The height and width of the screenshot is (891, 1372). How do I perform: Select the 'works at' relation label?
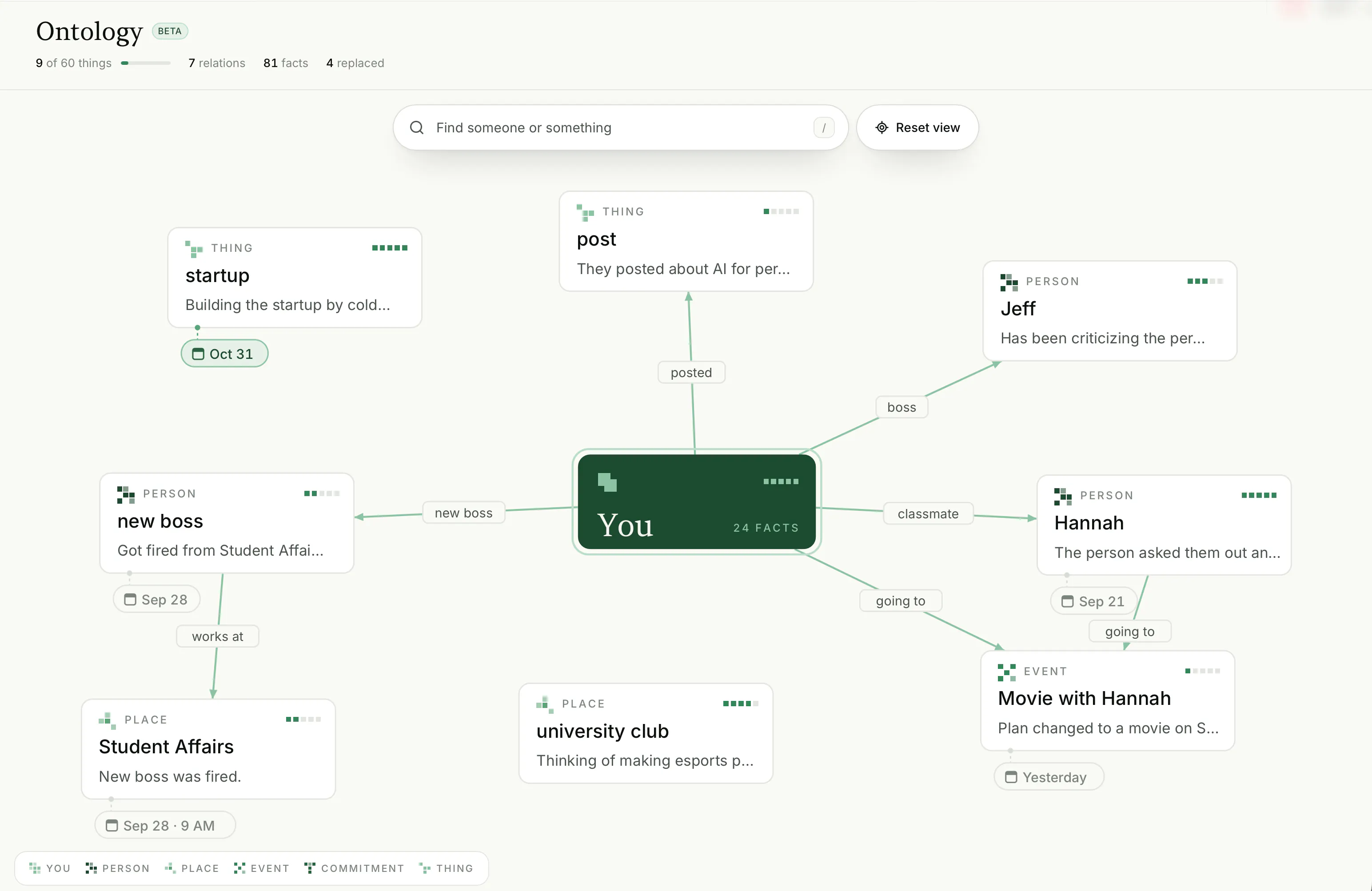click(x=217, y=636)
